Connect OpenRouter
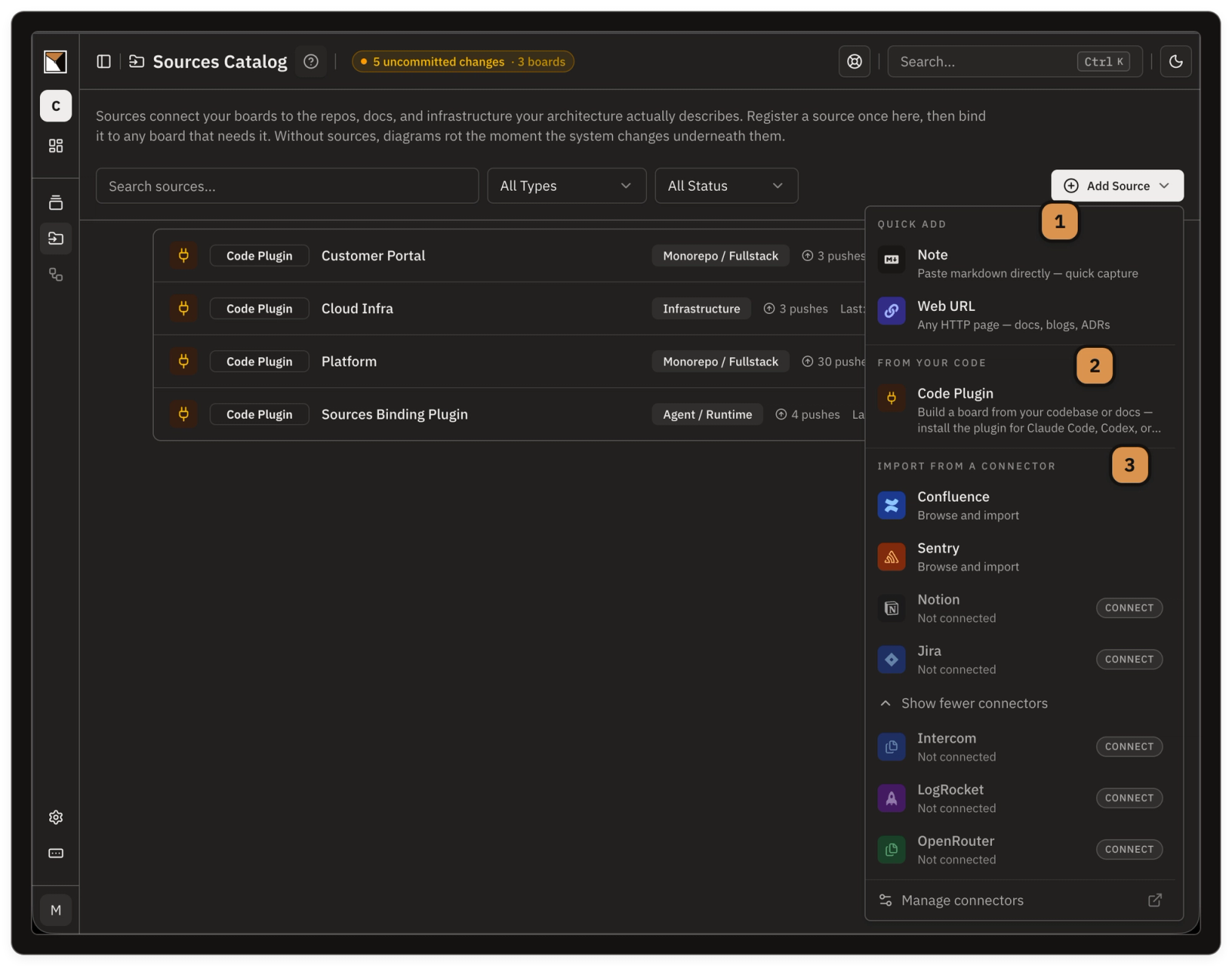This screenshot has width=1232, height=966. tap(1129, 850)
